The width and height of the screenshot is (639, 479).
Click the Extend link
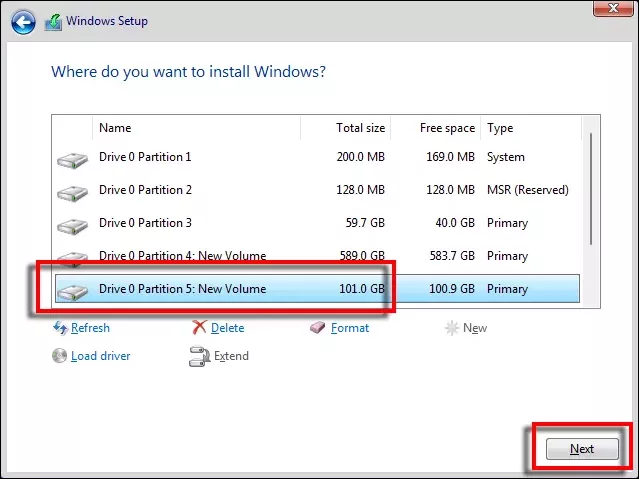click(x=231, y=356)
